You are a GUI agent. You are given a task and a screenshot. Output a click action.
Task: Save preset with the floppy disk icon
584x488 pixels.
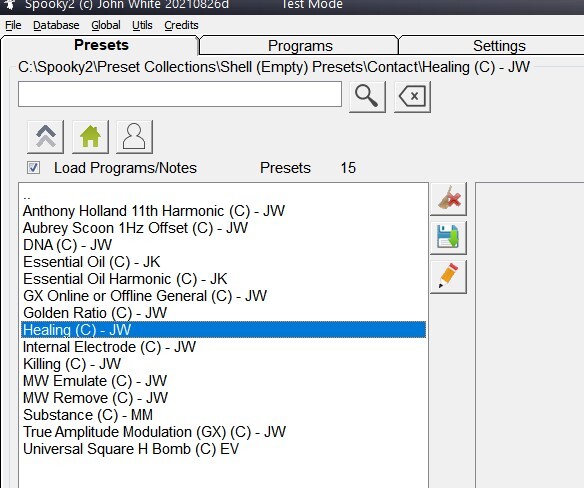coord(448,238)
